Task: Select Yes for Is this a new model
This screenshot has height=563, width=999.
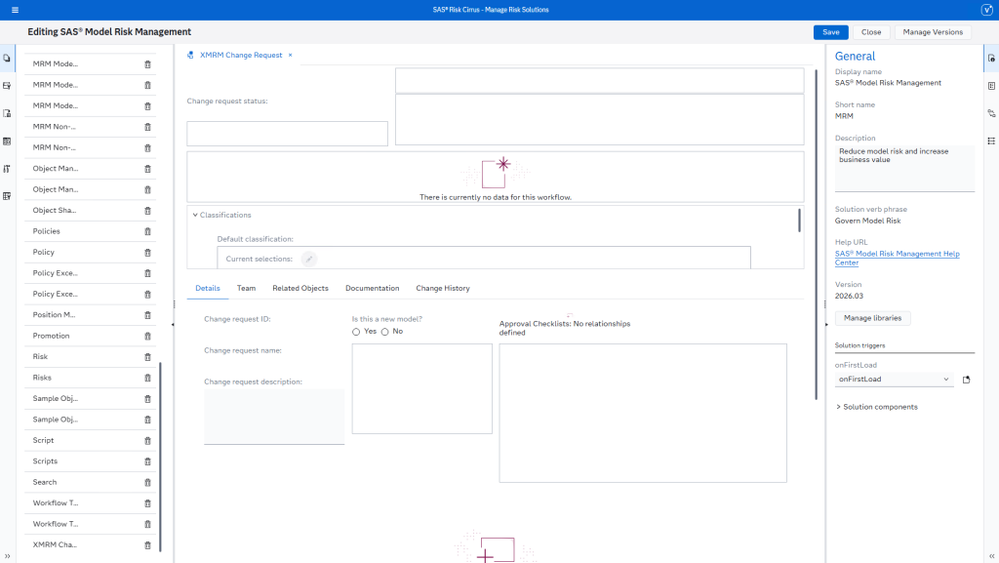Action: click(x=356, y=332)
